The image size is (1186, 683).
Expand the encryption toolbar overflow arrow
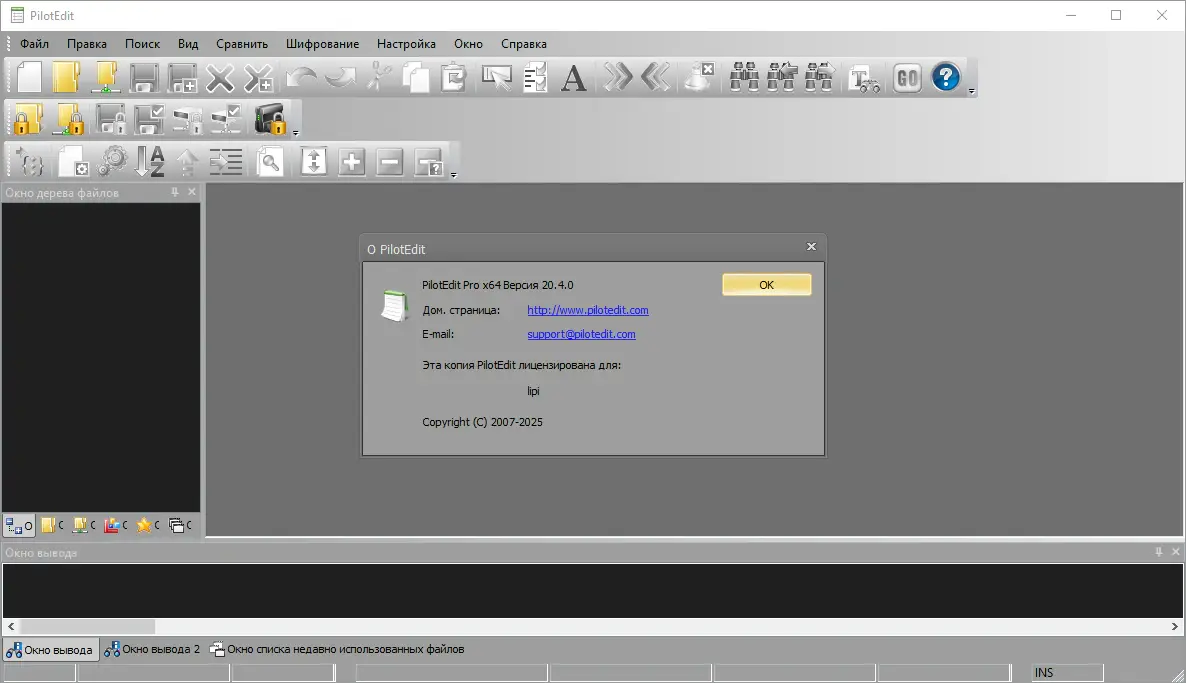(296, 133)
